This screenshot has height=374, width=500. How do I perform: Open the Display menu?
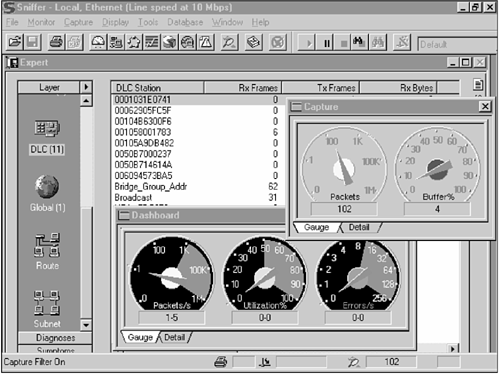pyautogui.click(x=115, y=22)
